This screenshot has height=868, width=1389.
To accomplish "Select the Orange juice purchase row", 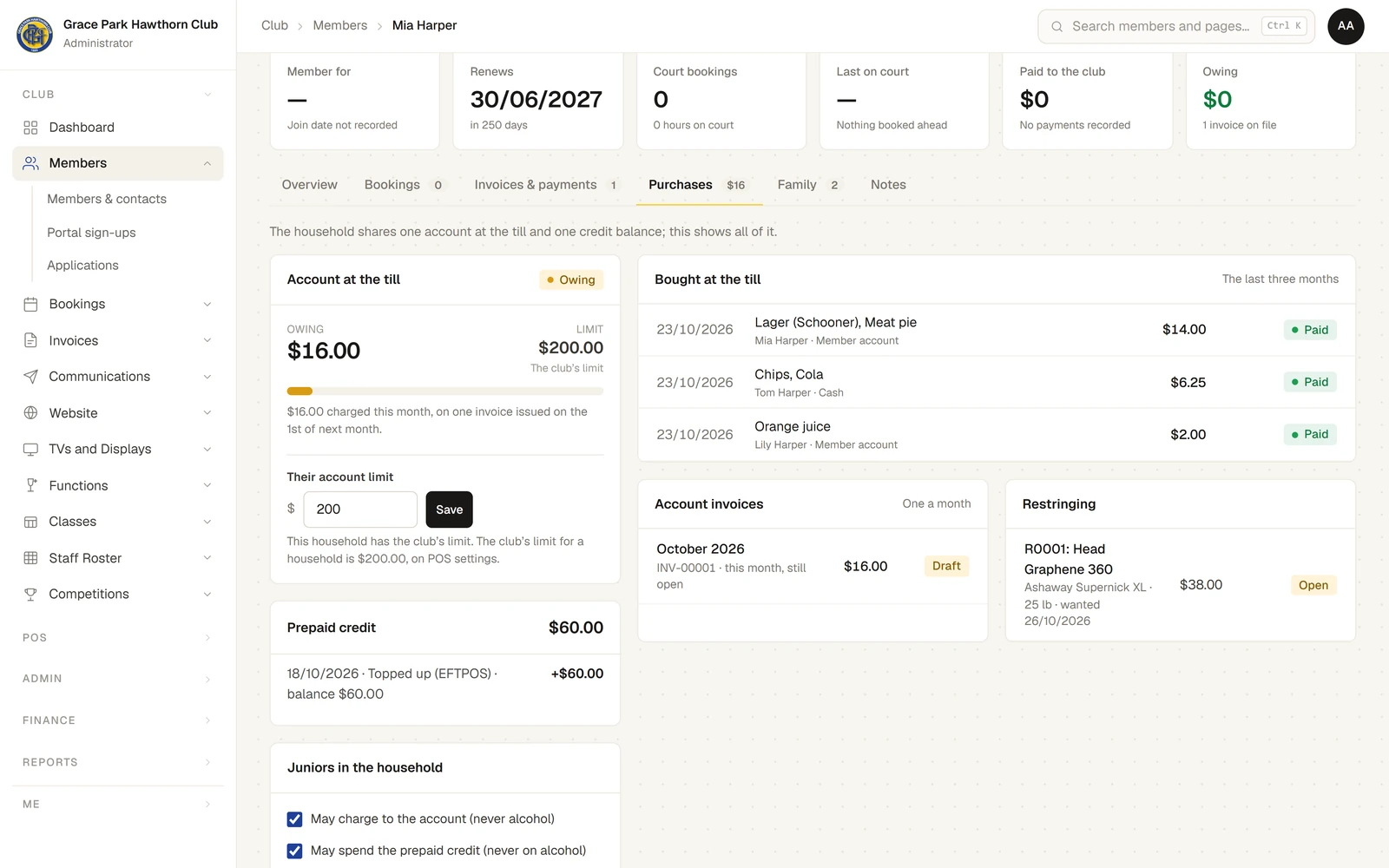I will coord(997,435).
